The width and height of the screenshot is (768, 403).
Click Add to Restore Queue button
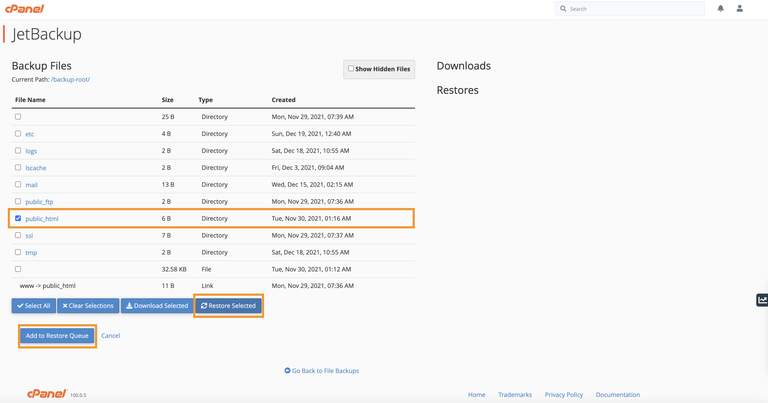pos(57,335)
